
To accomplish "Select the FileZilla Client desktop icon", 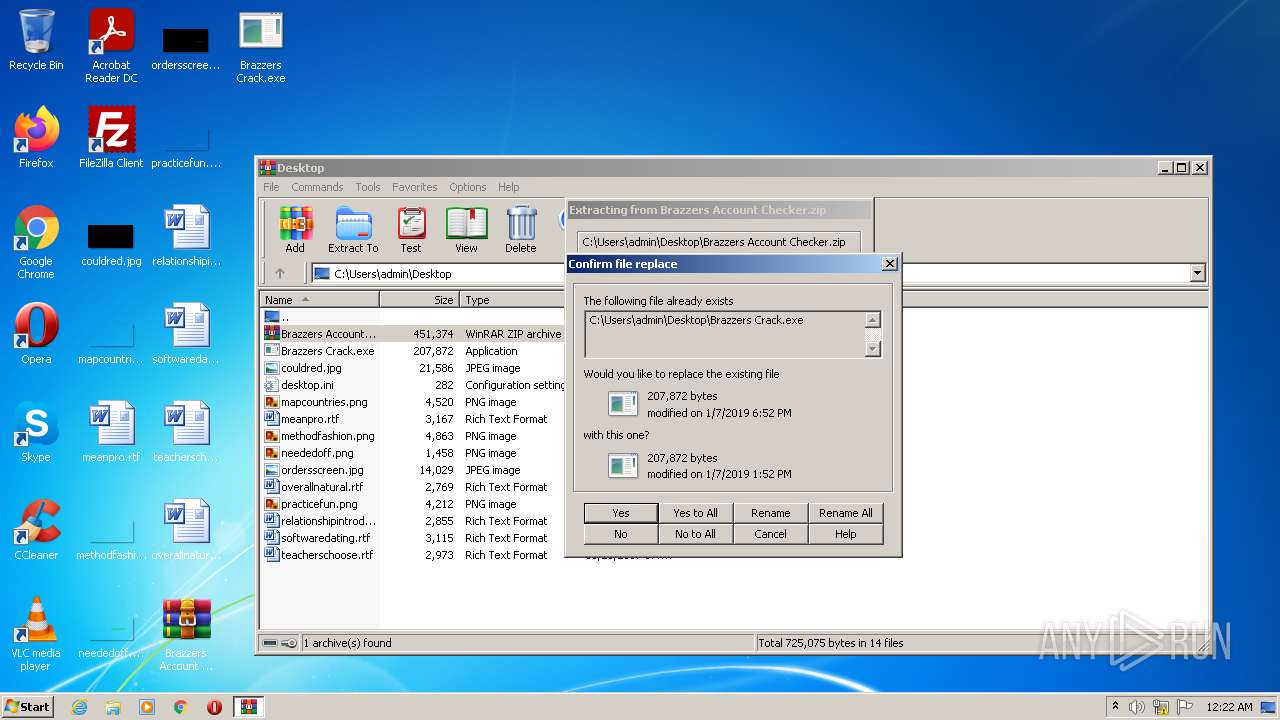I will tap(111, 138).
